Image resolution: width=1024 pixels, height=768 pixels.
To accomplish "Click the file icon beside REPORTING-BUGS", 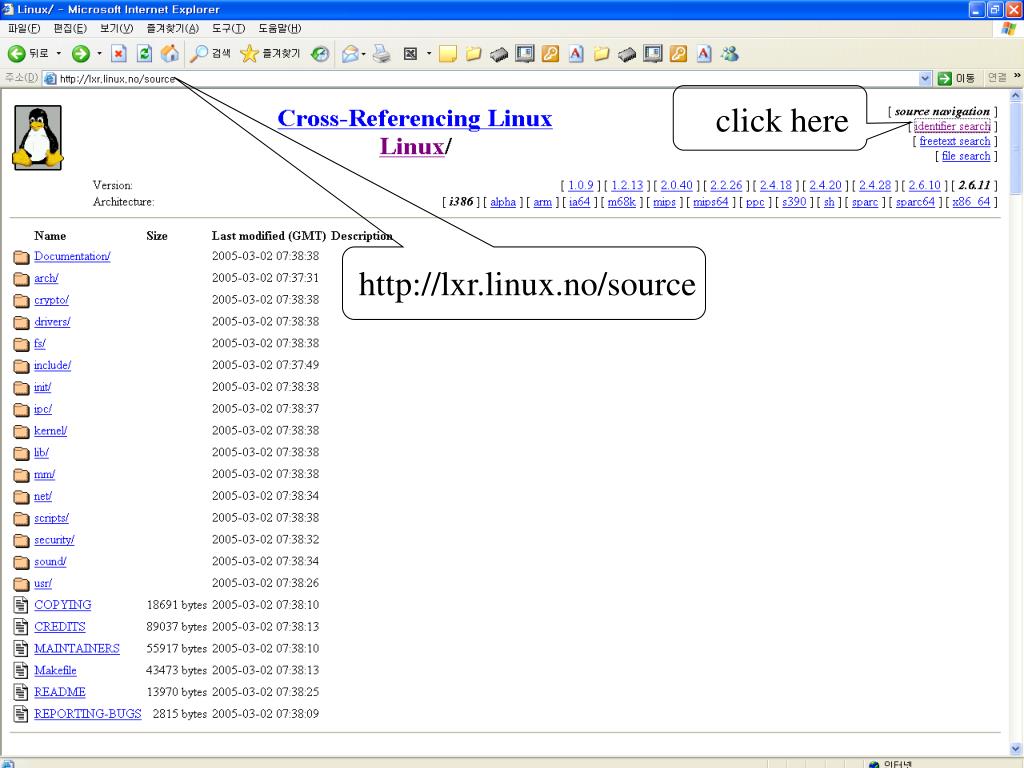I will tap(22, 713).
